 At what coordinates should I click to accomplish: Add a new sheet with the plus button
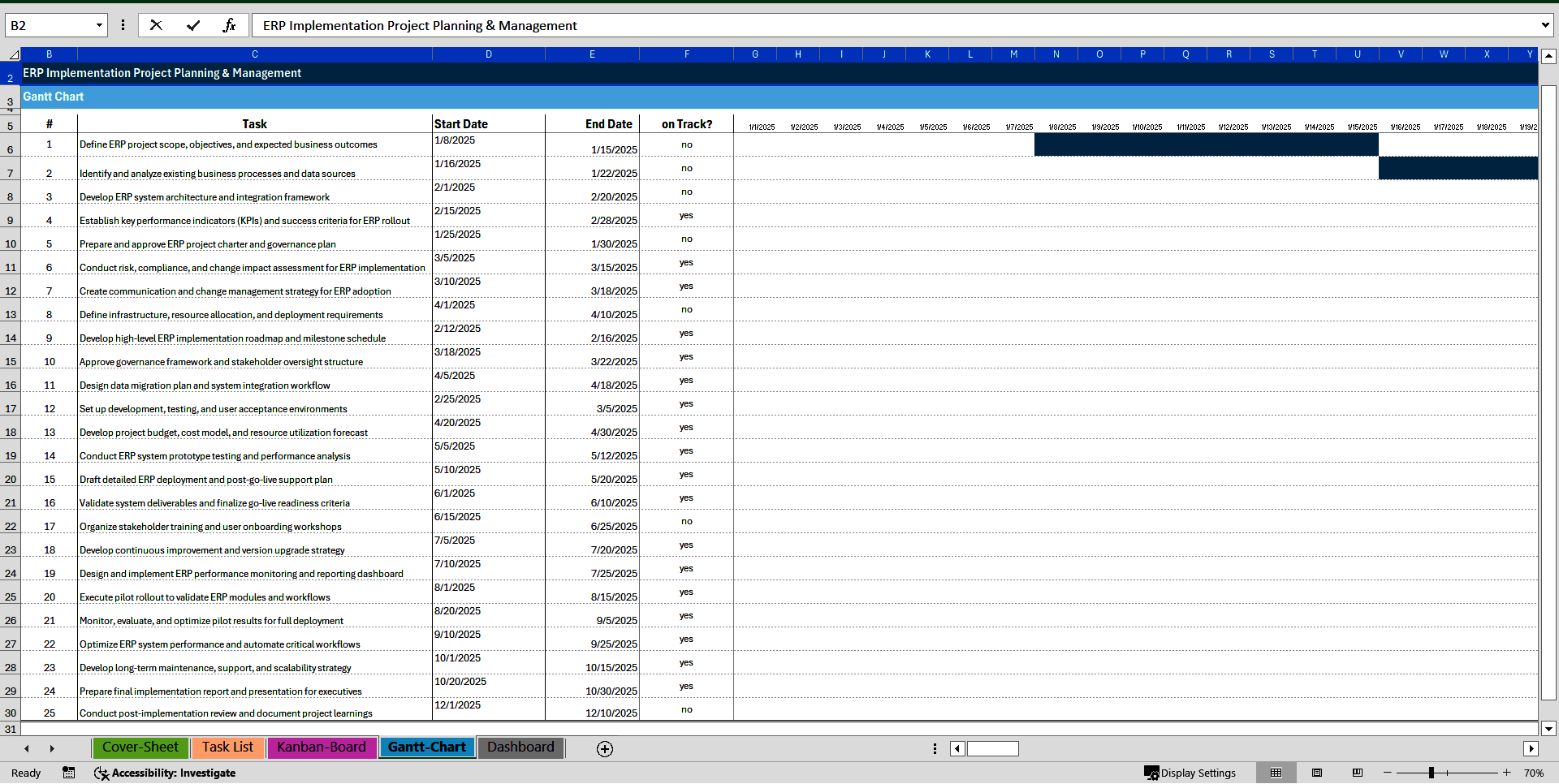tap(605, 748)
